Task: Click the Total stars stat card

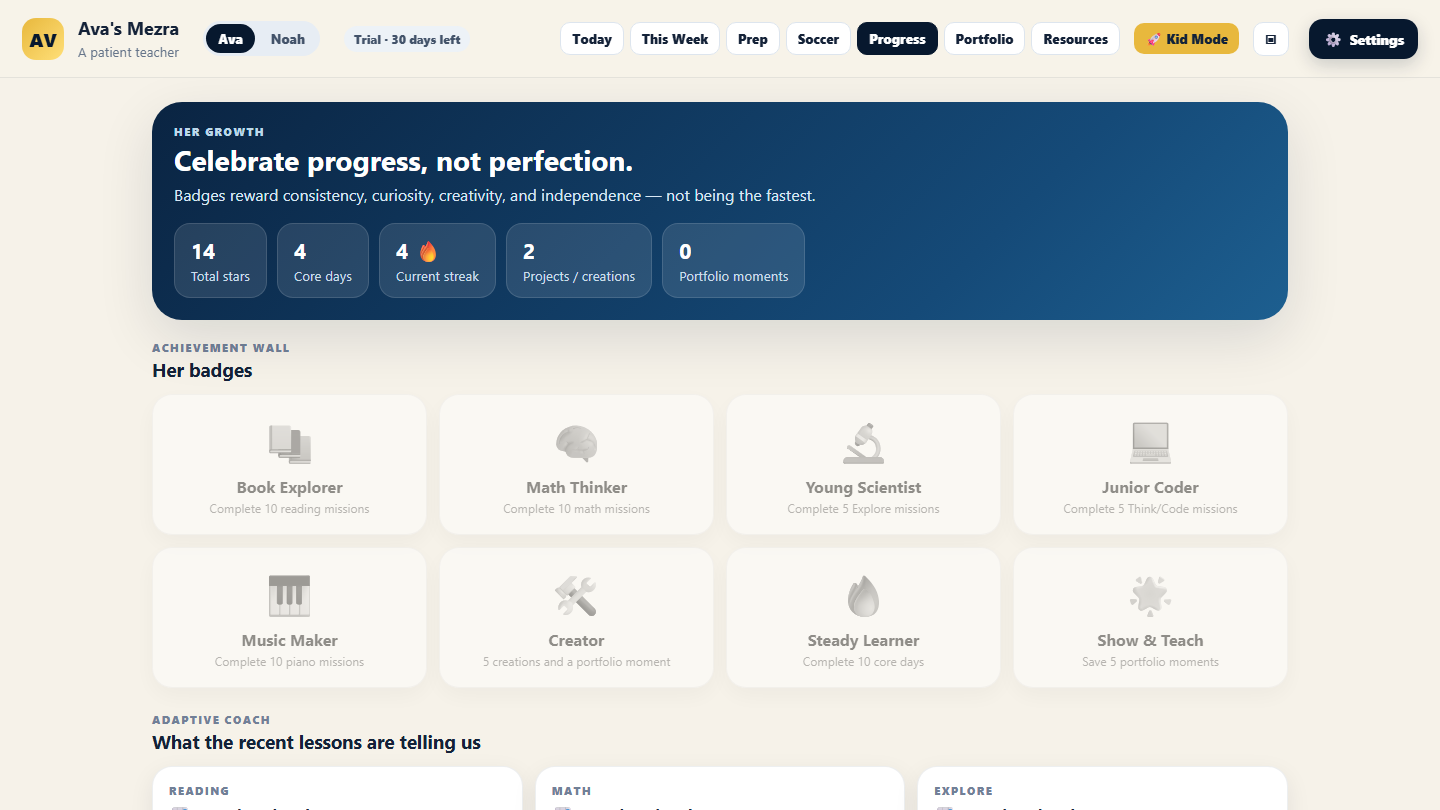Action: pyautogui.click(x=220, y=260)
